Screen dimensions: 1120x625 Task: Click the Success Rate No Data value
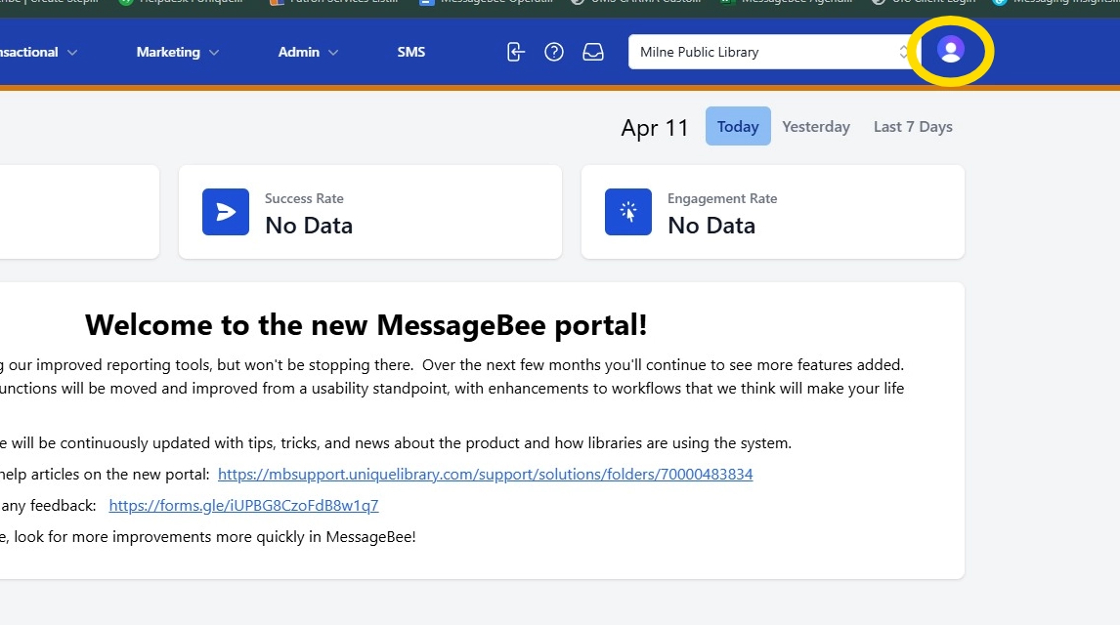pyautogui.click(x=309, y=226)
